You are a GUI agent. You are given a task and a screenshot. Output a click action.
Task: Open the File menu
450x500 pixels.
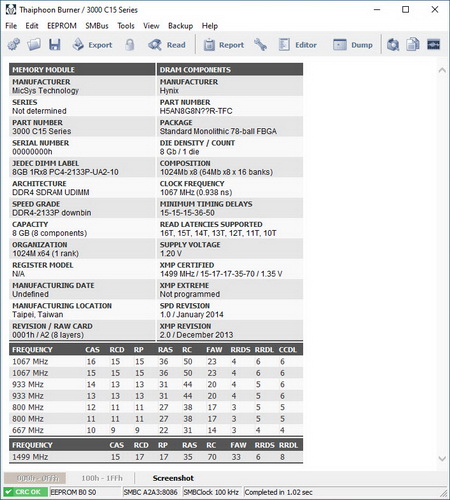click(x=11, y=26)
